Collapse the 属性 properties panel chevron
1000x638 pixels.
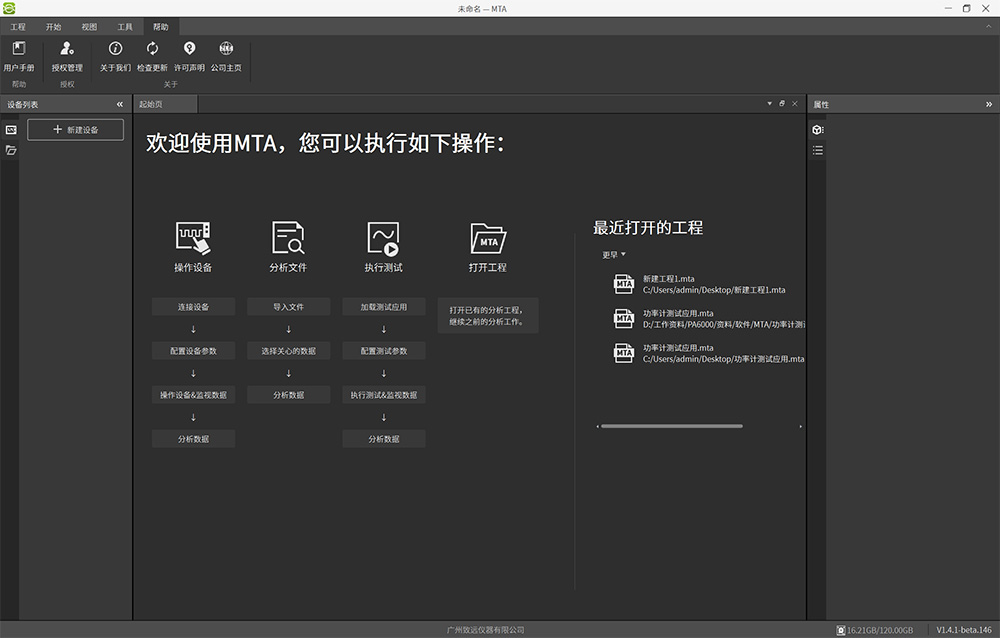988,104
